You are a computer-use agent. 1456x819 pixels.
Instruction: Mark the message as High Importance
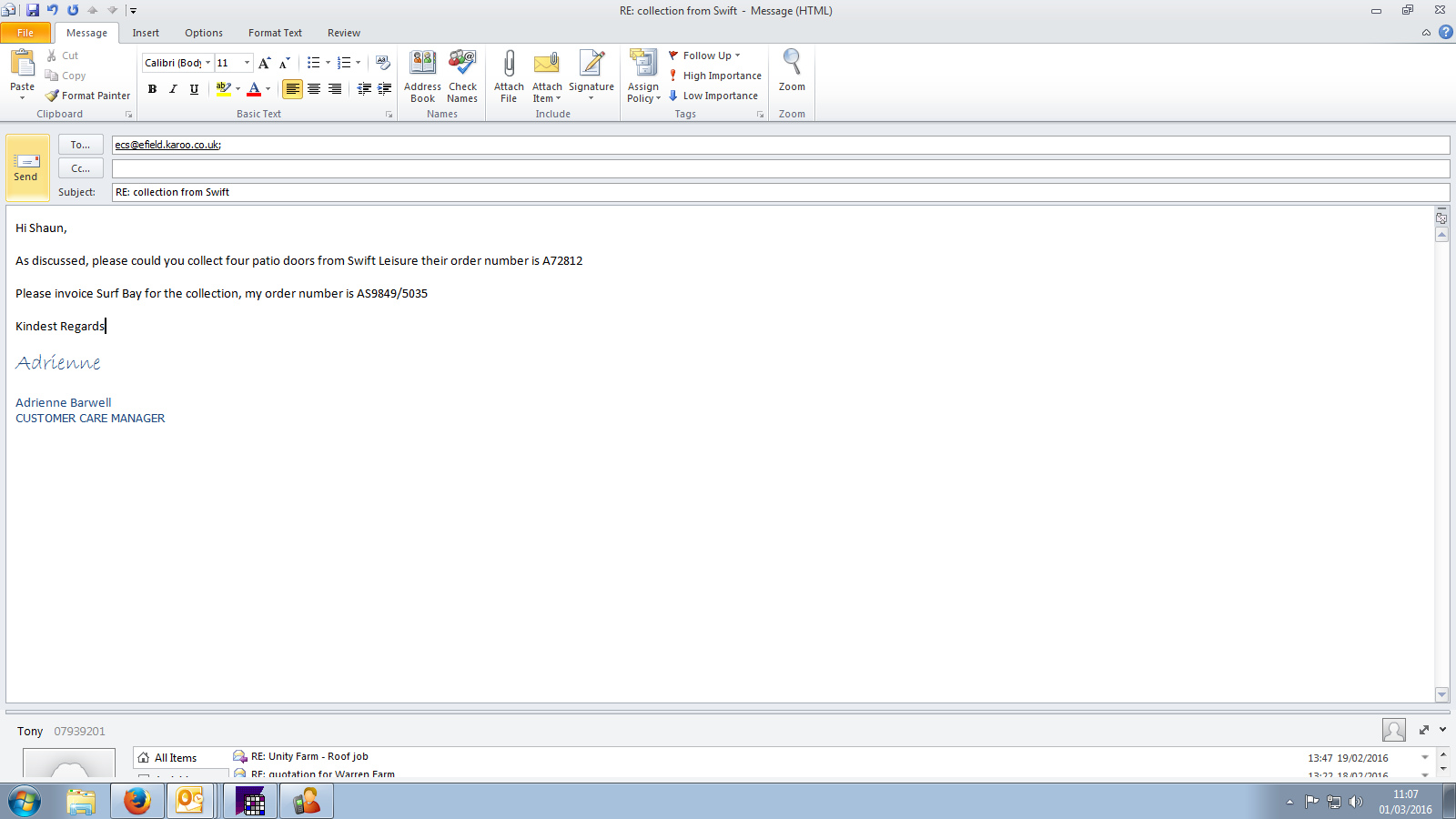pos(715,76)
